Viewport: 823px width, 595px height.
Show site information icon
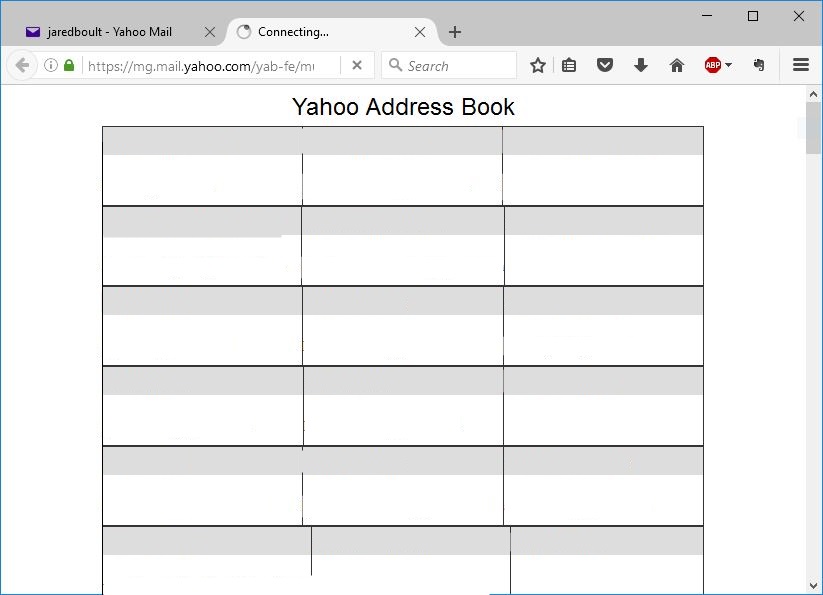(x=51, y=66)
